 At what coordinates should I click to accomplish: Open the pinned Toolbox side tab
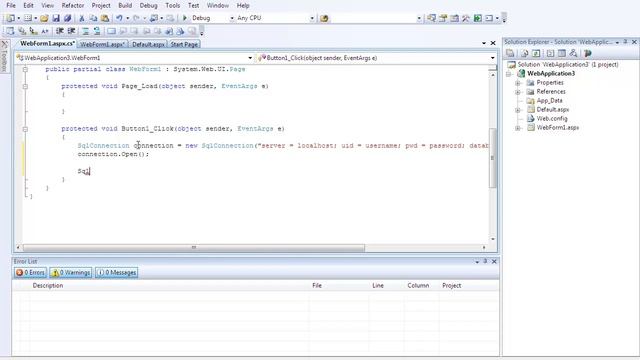coord(4,56)
